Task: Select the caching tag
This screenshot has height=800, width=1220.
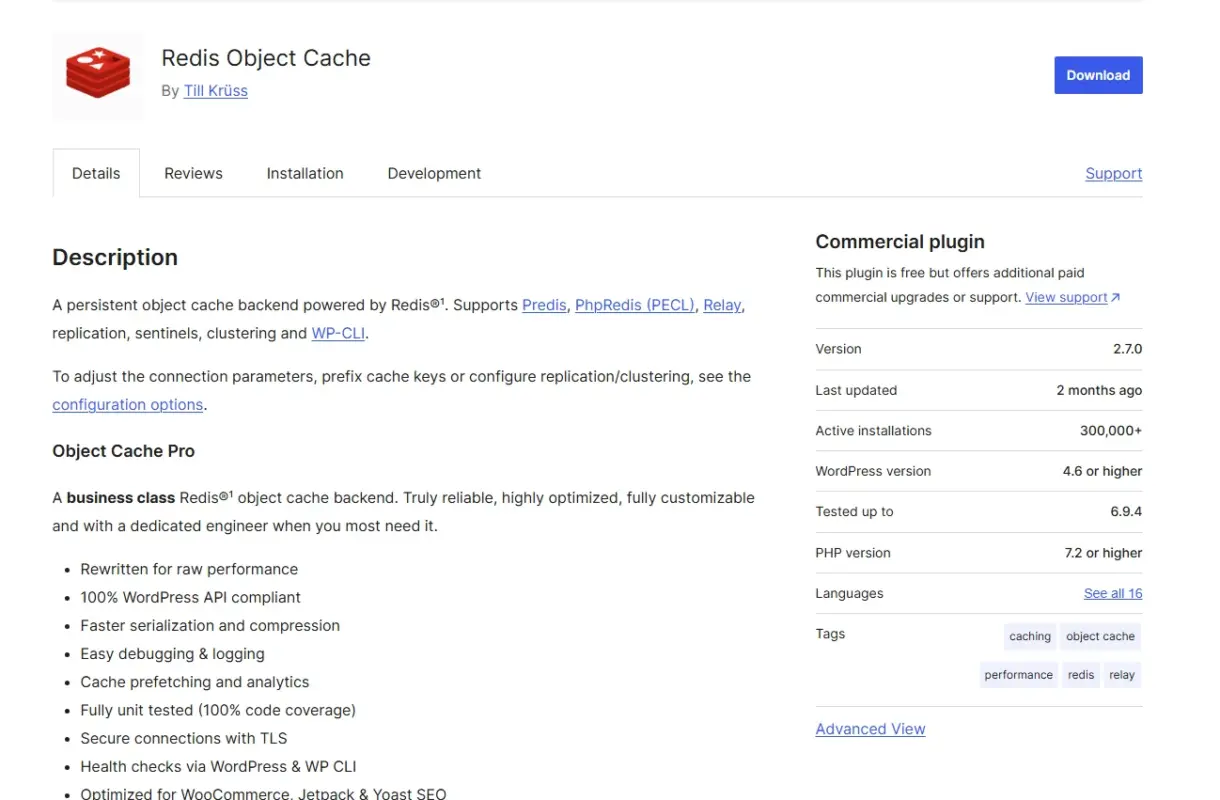Action: coord(1030,636)
